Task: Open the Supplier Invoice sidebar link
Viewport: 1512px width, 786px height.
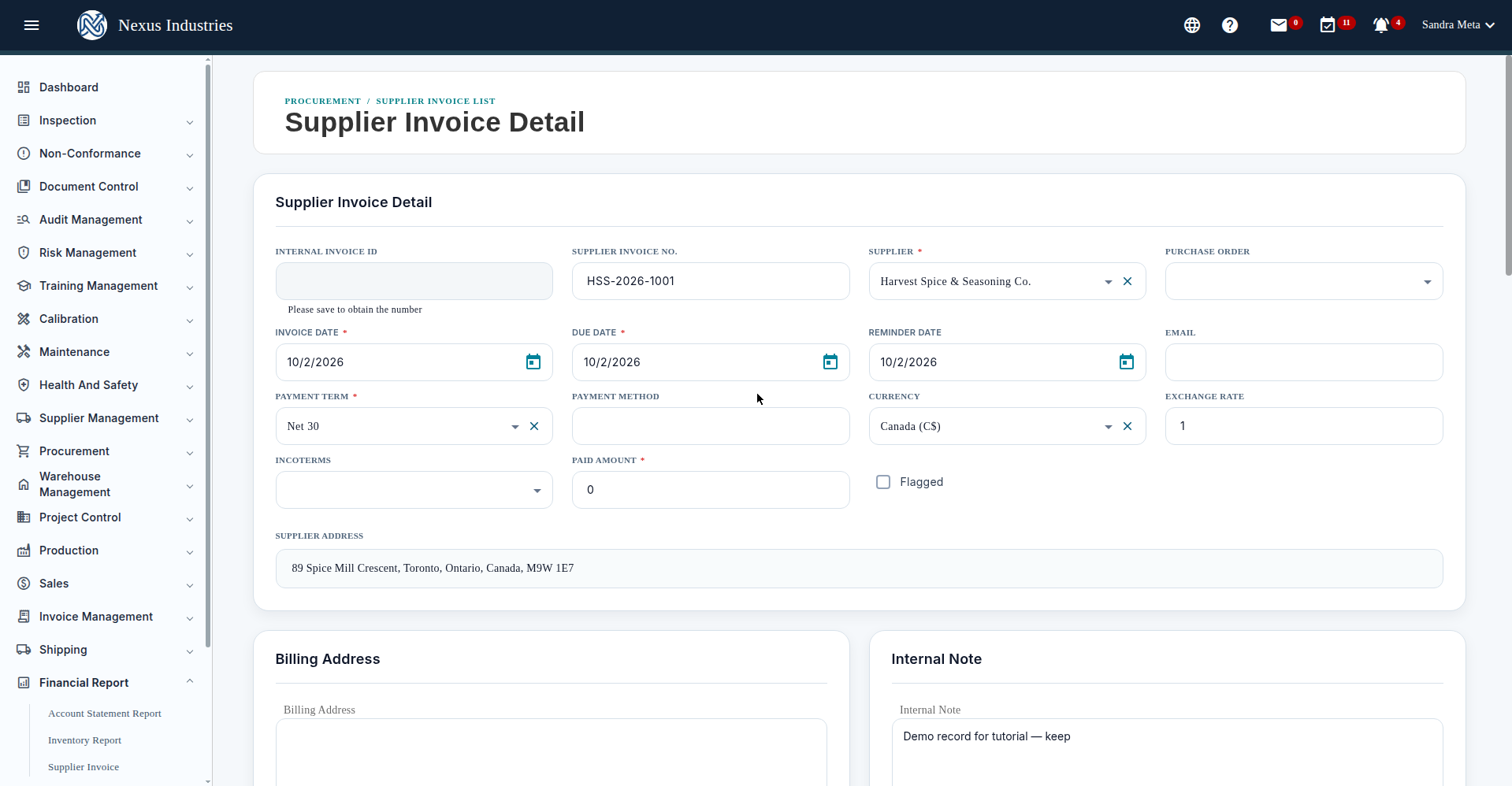Action: [x=84, y=767]
